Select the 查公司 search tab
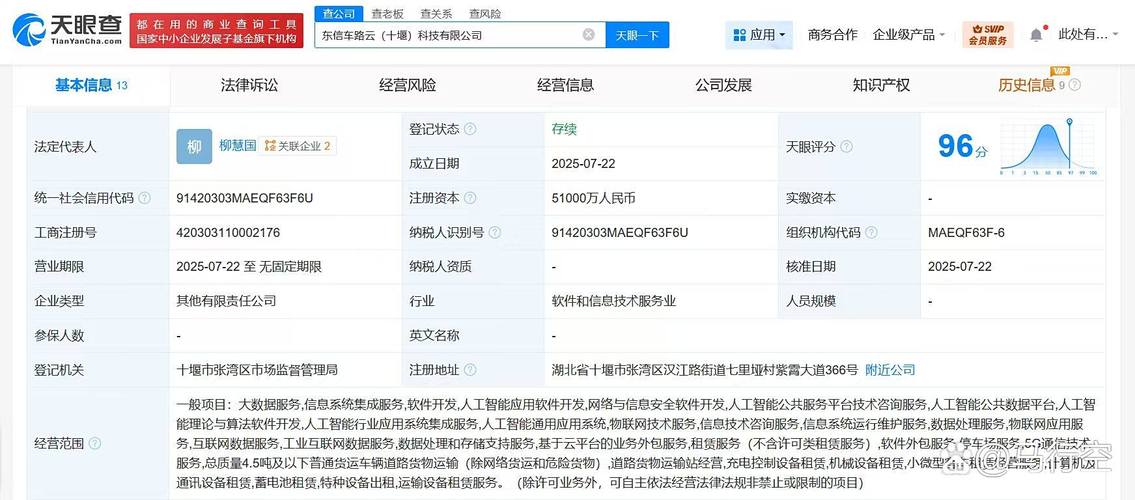The image size is (1135, 500). tap(338, 14)
